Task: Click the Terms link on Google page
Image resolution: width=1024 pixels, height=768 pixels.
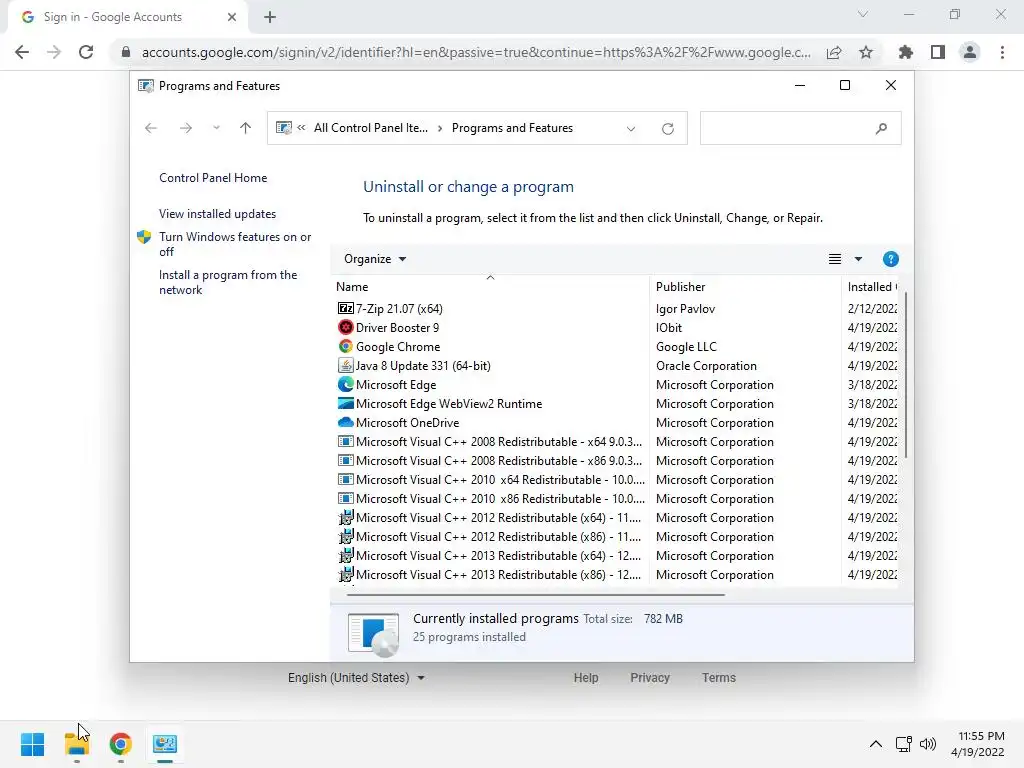Action: click(x=719, y=678)
